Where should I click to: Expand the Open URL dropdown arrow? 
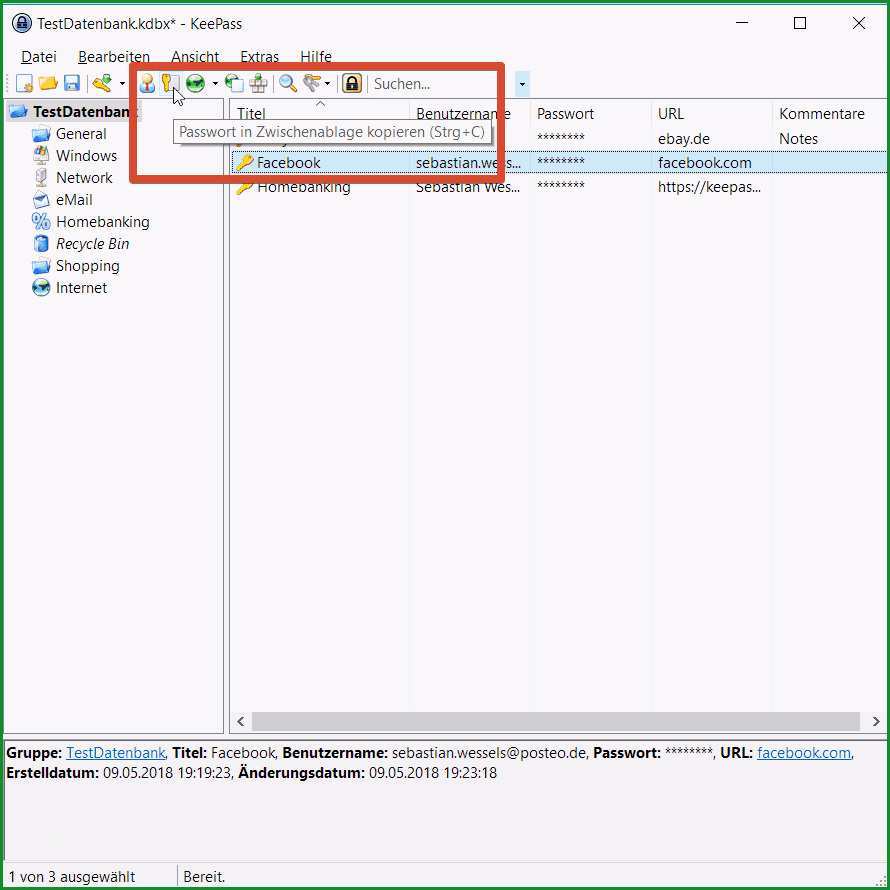(215, 84)
